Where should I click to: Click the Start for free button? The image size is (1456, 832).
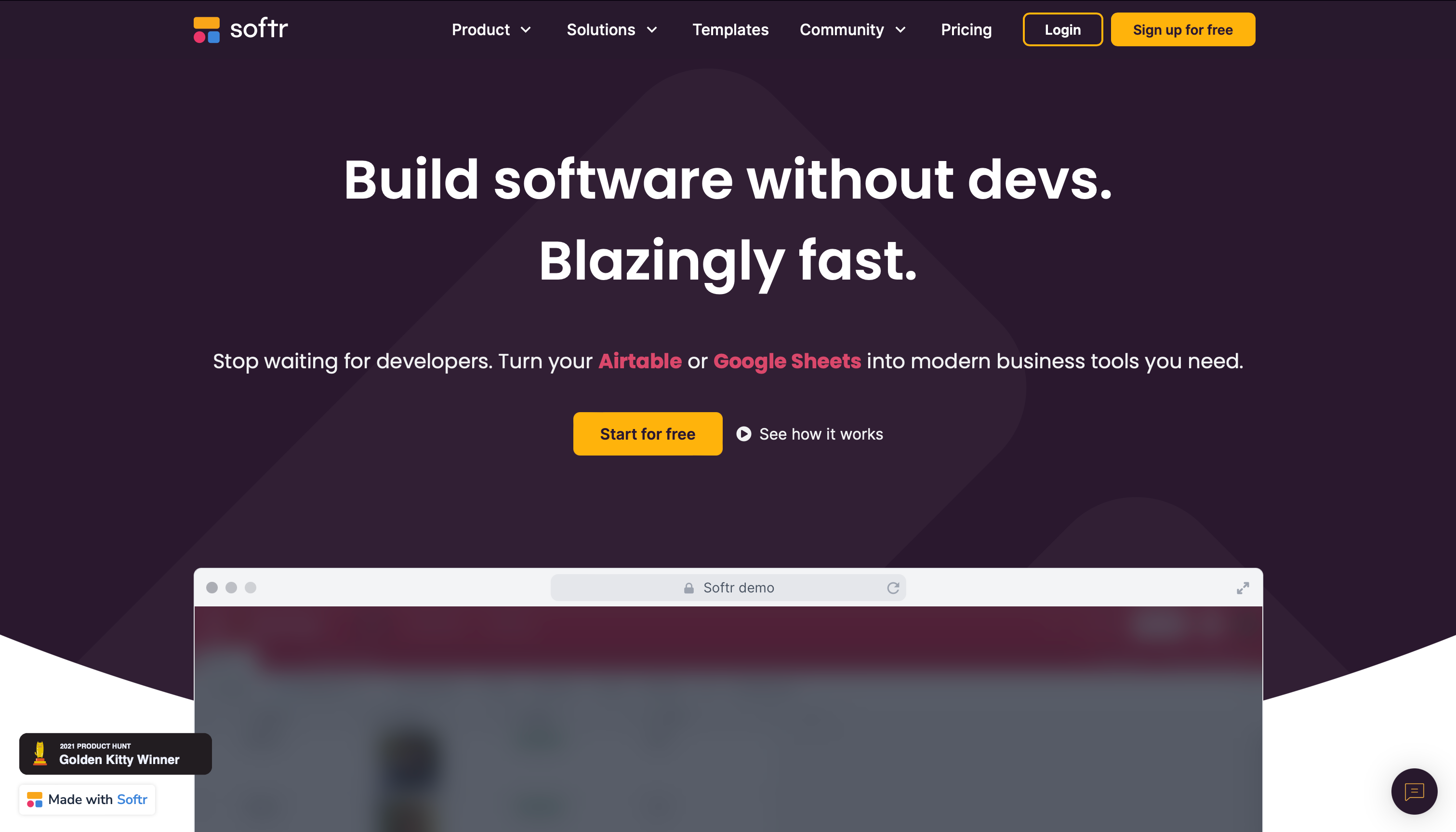647,434
